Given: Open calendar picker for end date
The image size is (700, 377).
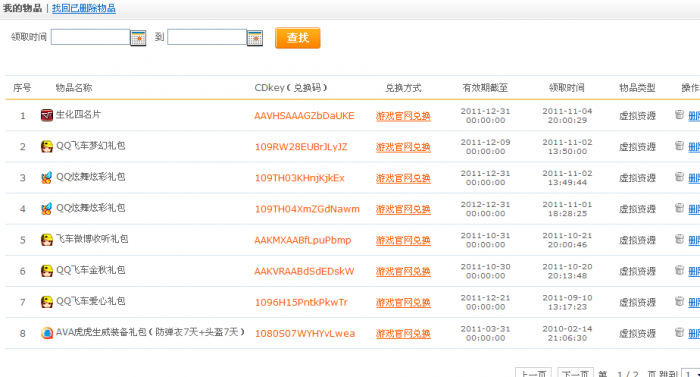Looking at the screenshot, I should click(255, 38).
